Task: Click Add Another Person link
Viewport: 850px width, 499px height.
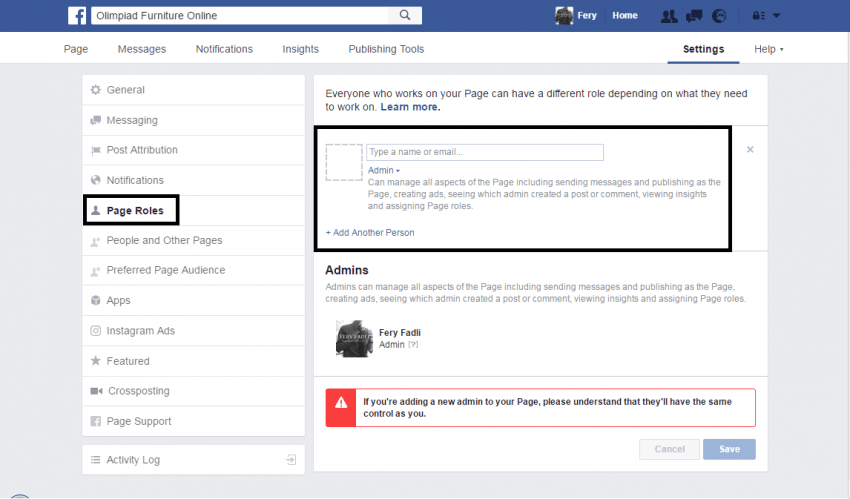Action: (370, 233)
